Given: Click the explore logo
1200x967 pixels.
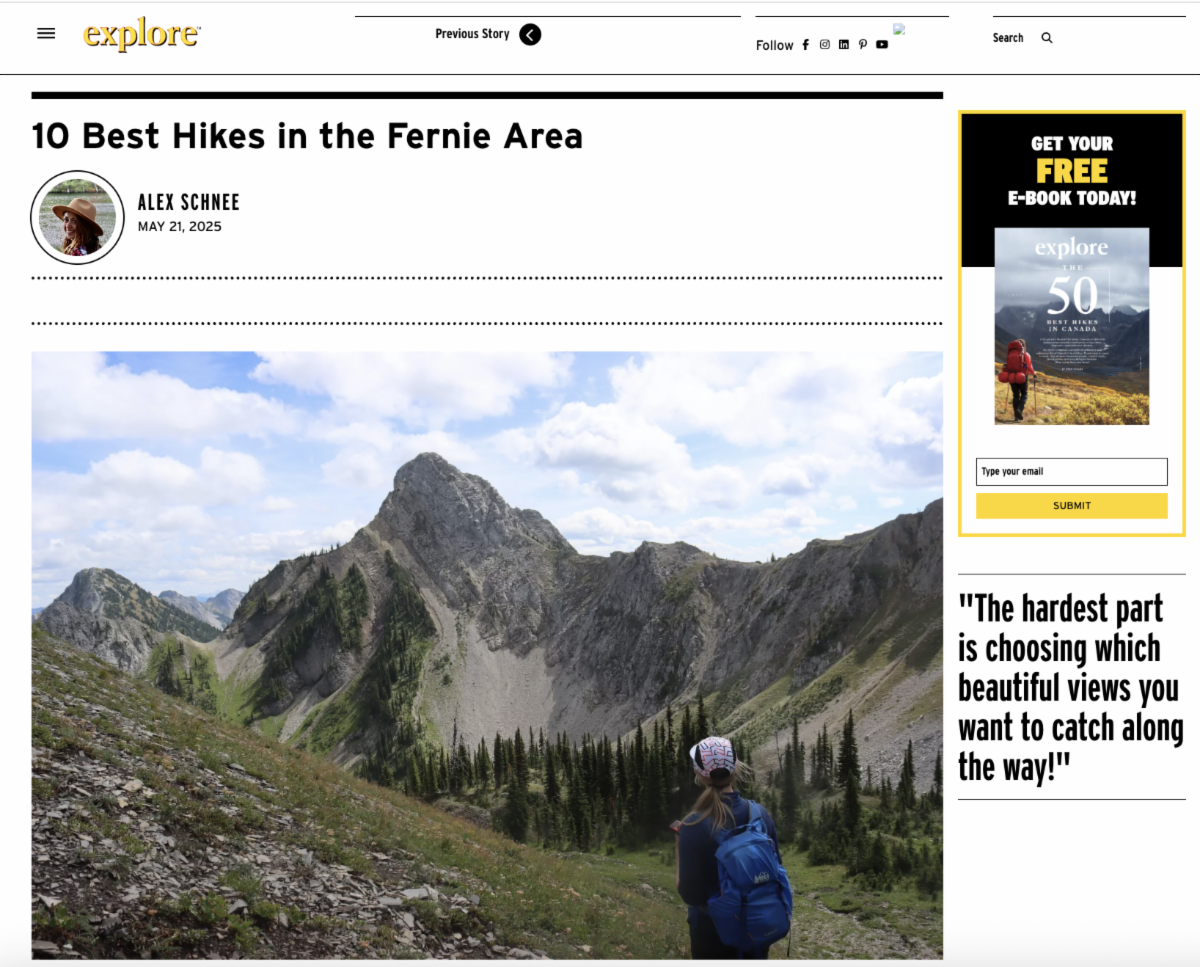Looking at the screenshot, I should click(141, 35).
